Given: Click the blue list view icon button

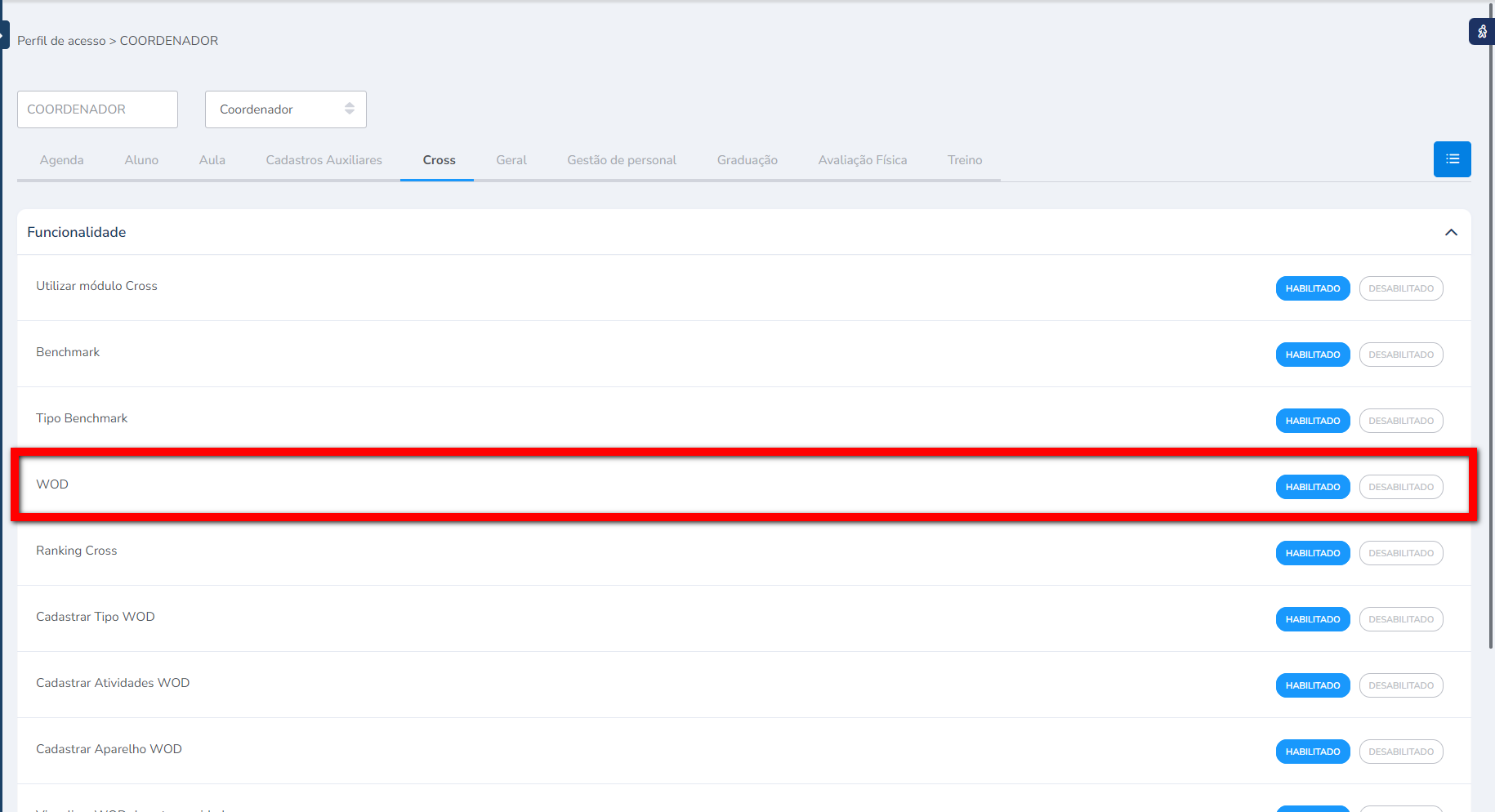Looking at the screenshot, I should (1452, 159).
